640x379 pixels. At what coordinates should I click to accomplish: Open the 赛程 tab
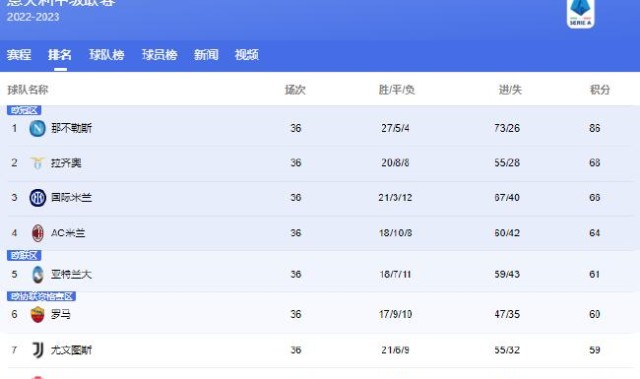19,55
